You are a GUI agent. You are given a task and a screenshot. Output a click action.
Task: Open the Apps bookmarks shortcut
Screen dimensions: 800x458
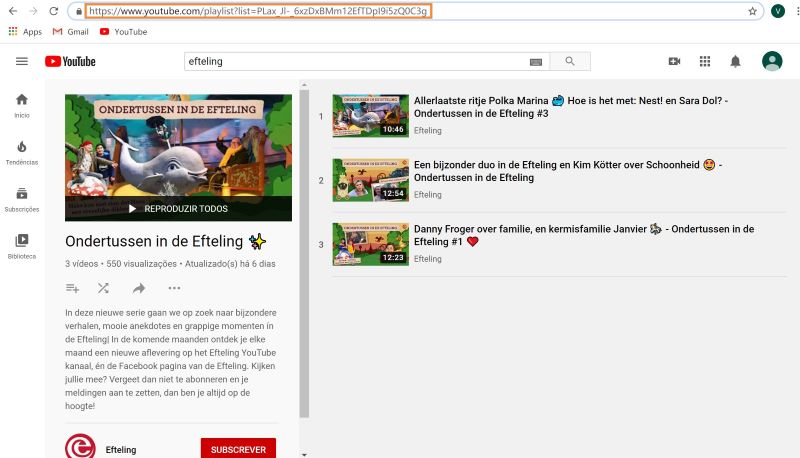pyautogui.click(x=25, y=32)
